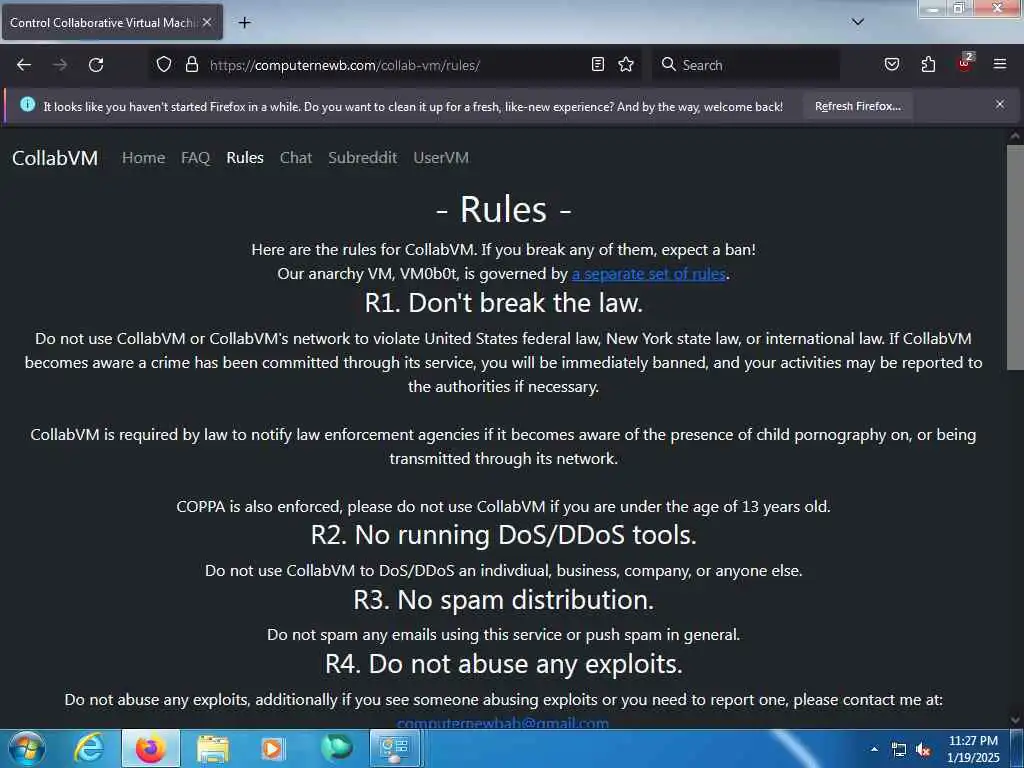Viewport: 1024px width, 768px height.
Task: Click the scrollbar up arrow
Action: click(1015, 136)
